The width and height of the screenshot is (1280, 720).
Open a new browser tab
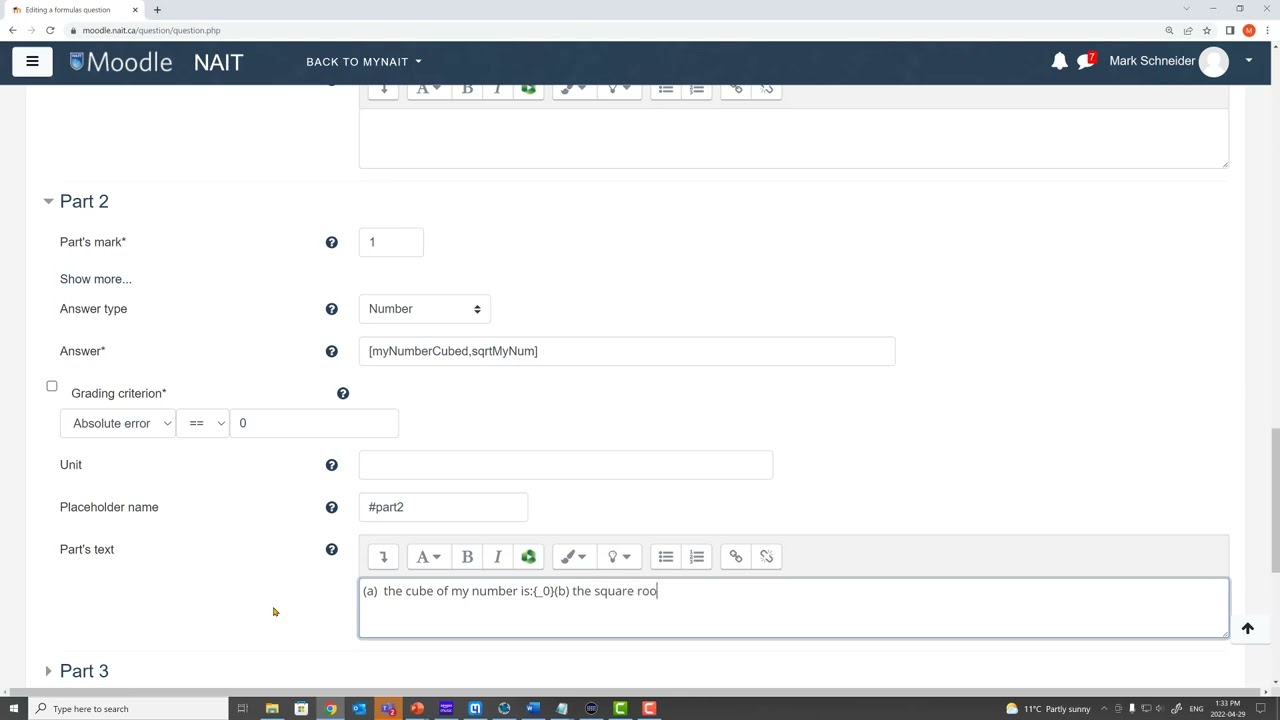click(x=157, y=10)
